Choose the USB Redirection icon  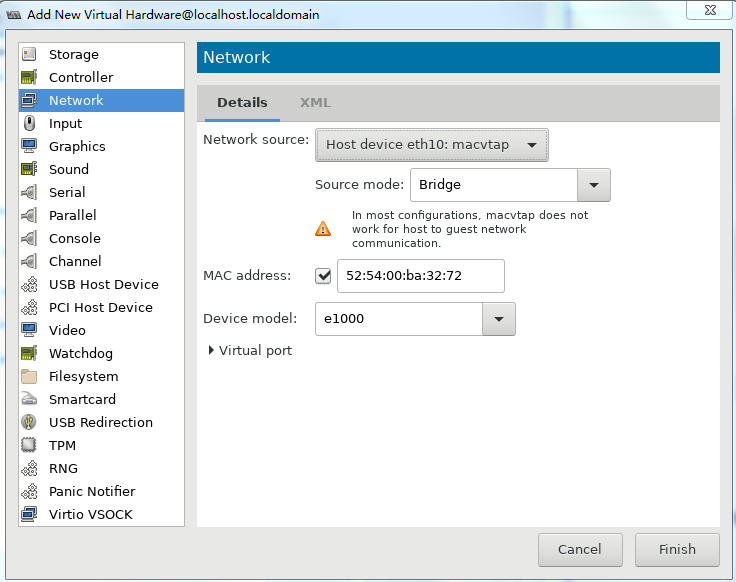[x=29, y=422]
